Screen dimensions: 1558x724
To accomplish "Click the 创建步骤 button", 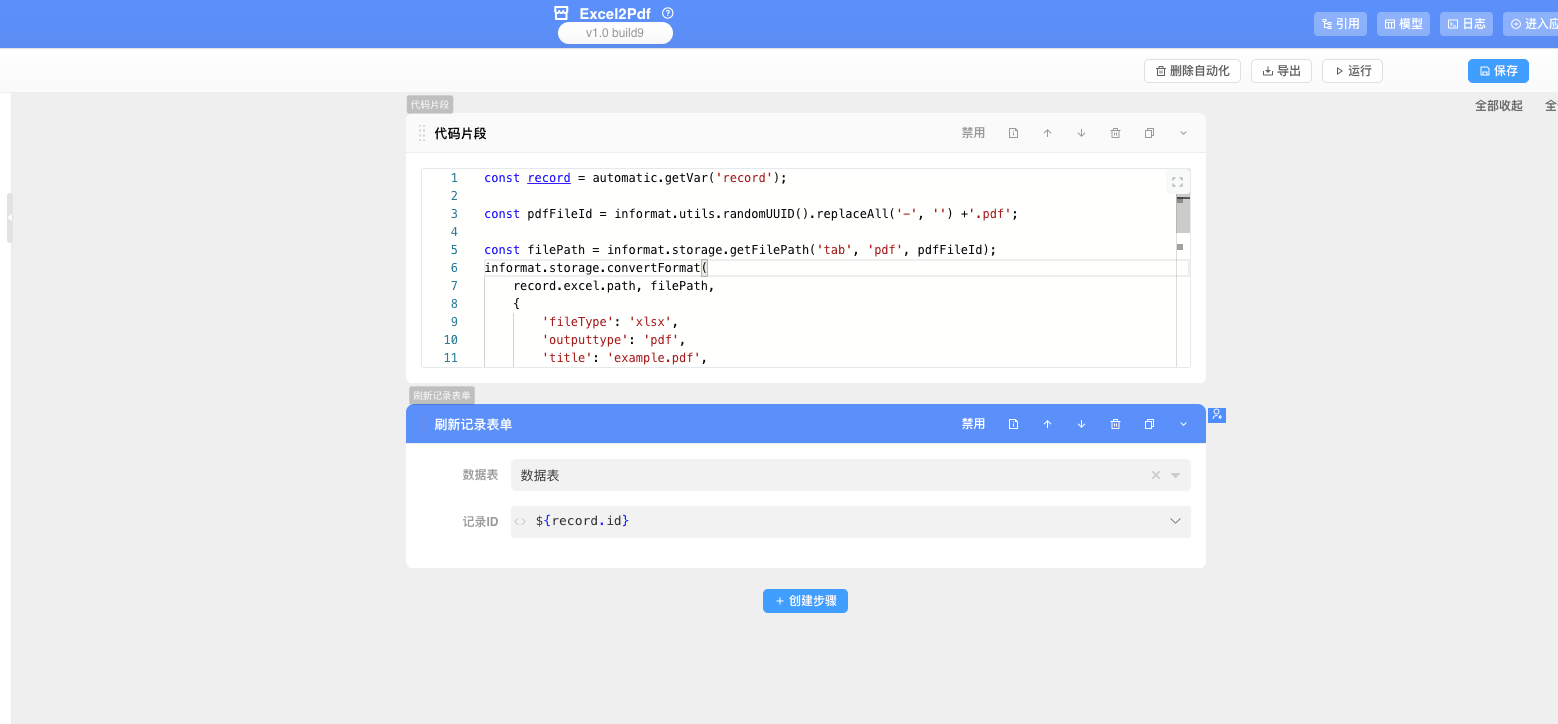I will (805, 601).
